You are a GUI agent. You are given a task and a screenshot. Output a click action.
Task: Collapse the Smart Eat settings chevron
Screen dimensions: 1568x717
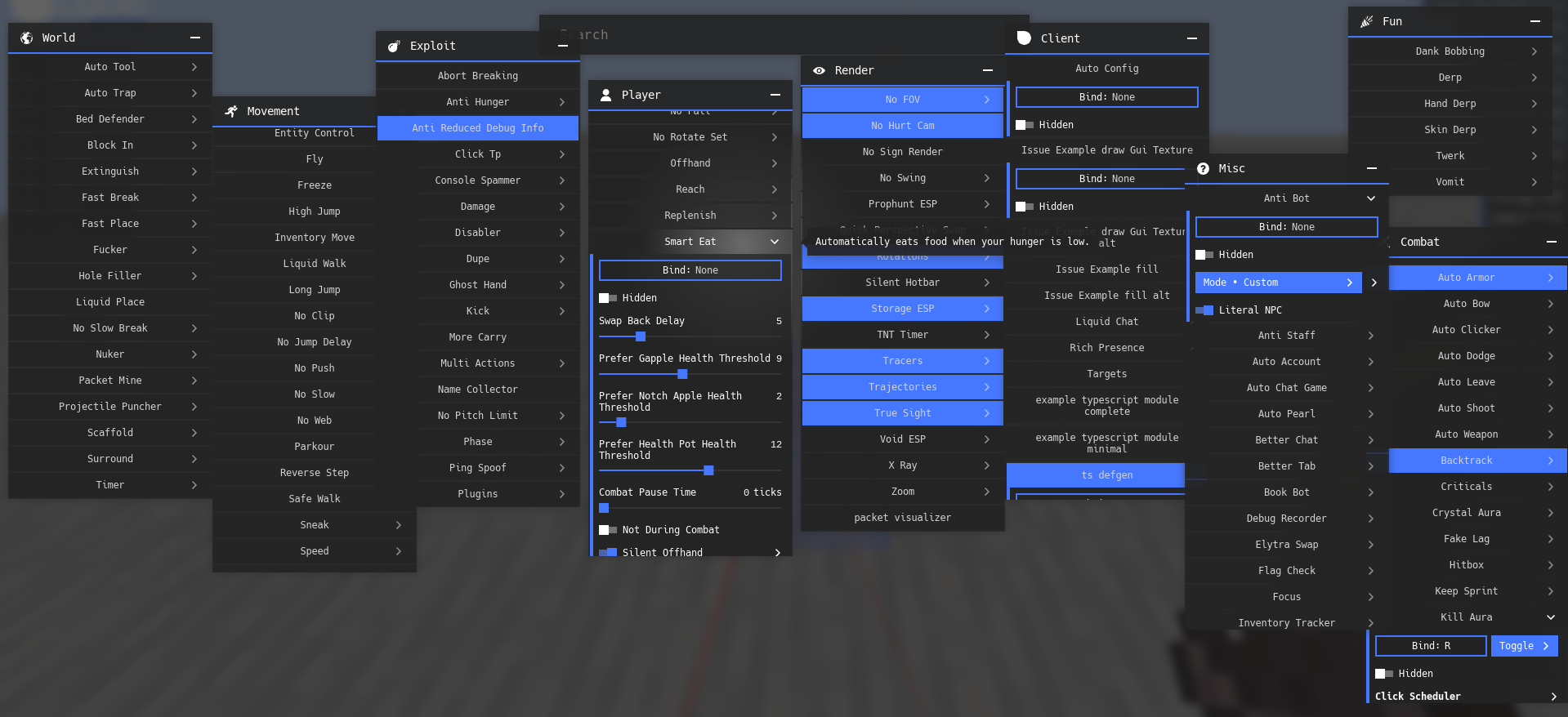click(x=774, y=242)
